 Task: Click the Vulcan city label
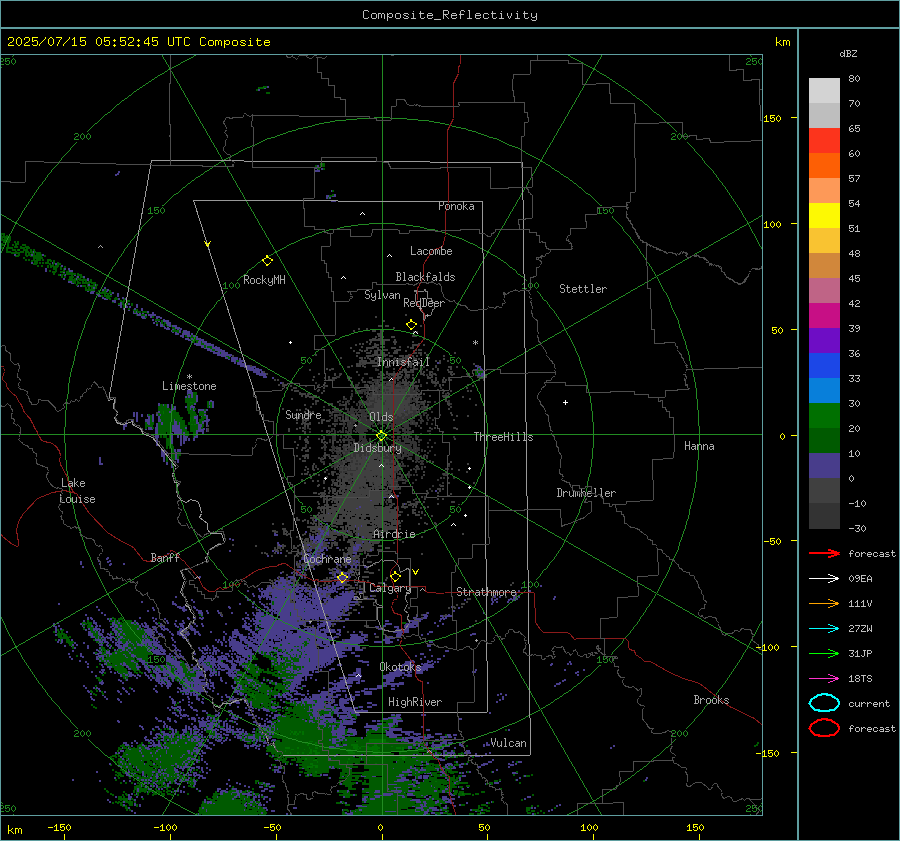[x=509, y=743]
